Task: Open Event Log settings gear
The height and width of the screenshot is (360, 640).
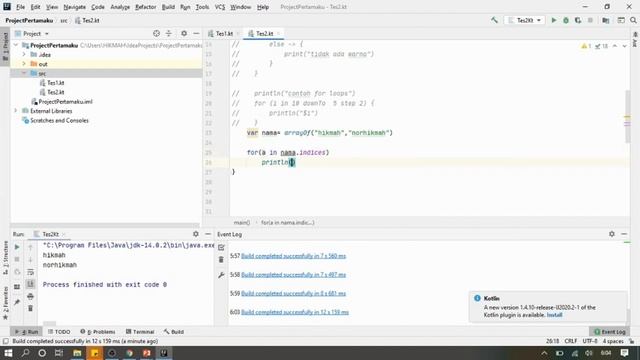Action: (x=612, y=234)
